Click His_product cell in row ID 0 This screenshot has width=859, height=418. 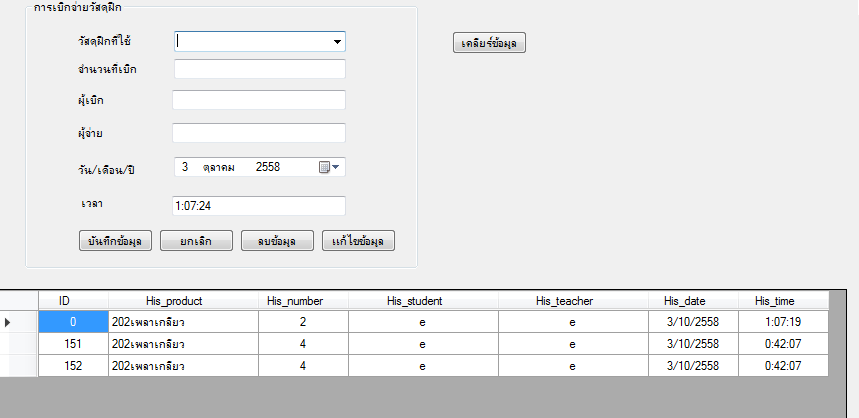coord(184,322)
